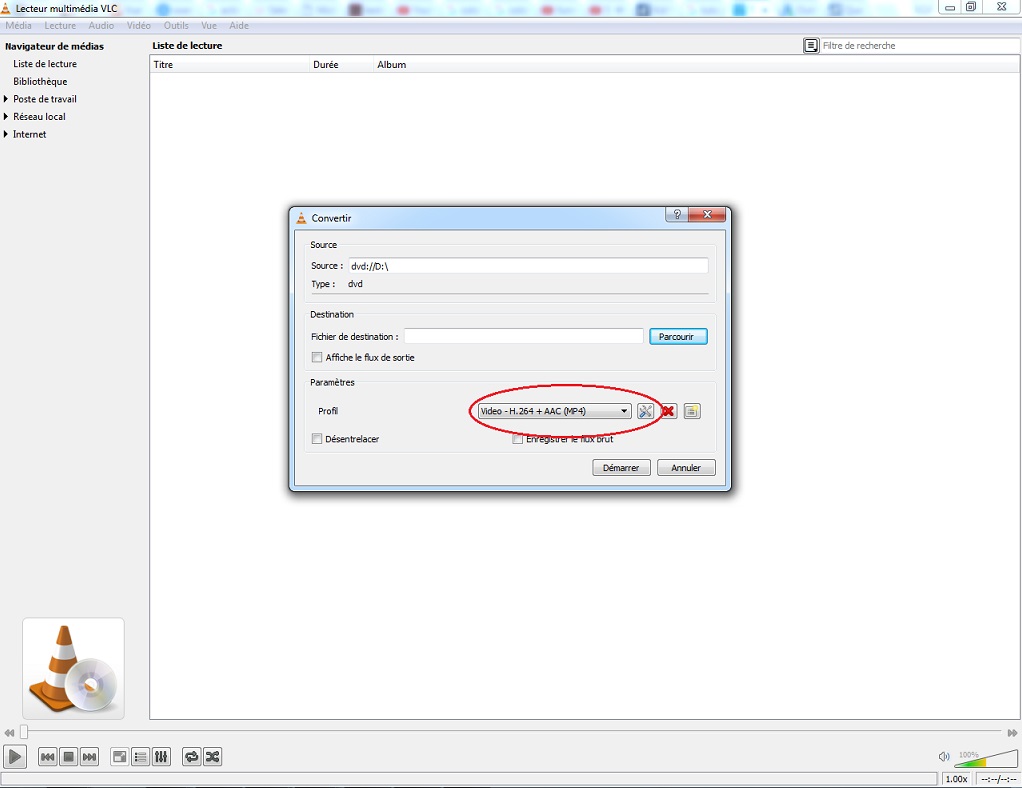This screenshot has width=1022, height=788.
Task: Delete the selected profile with the red X
Action: coord(668,411)
